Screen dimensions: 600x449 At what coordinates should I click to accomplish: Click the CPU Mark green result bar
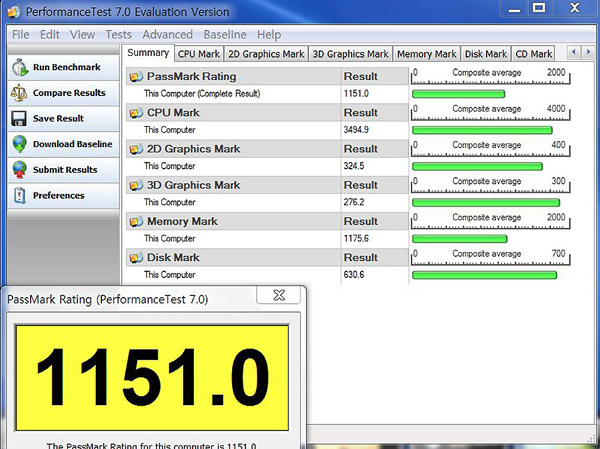[x=482, y=130]
